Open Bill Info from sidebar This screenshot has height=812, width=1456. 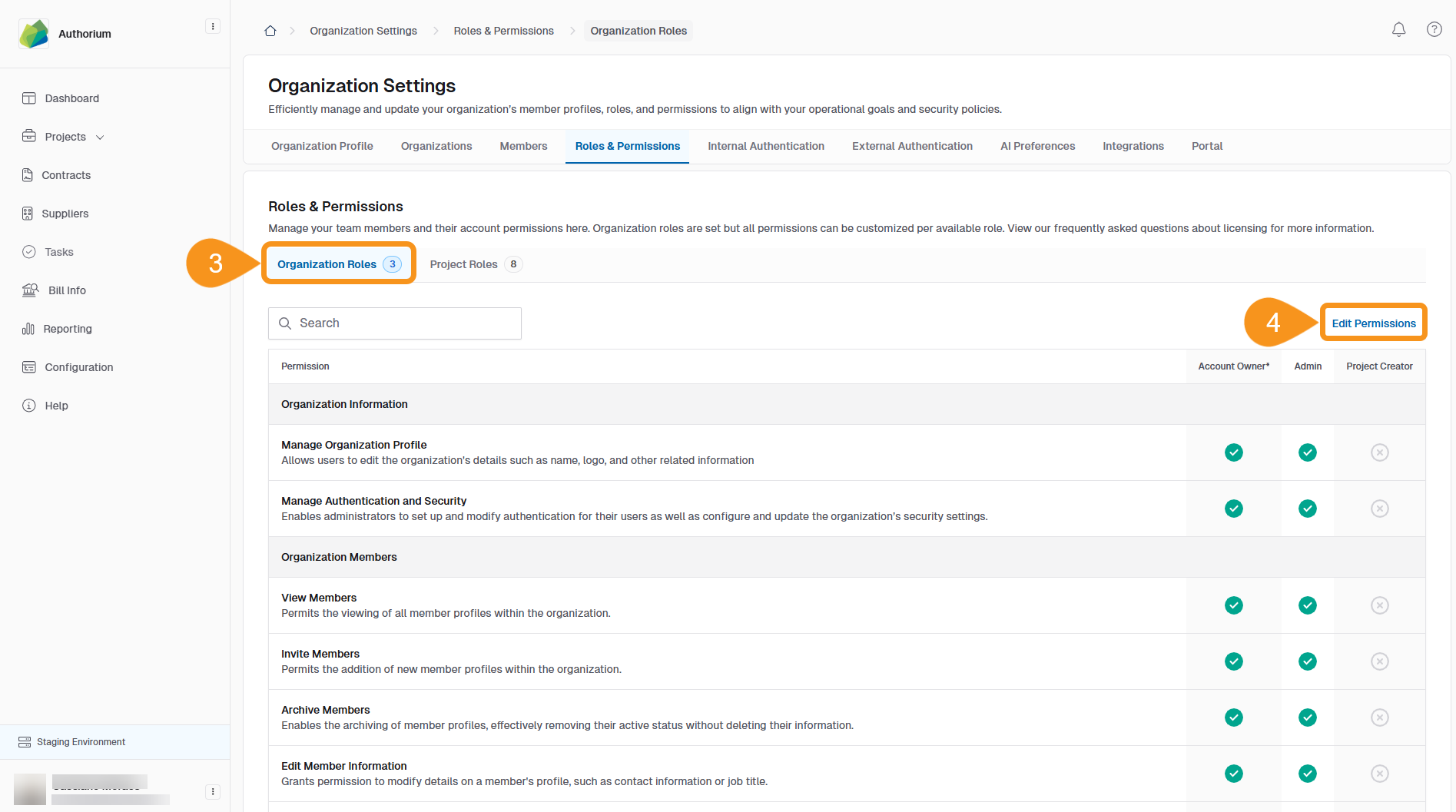[x=67, y=290]
